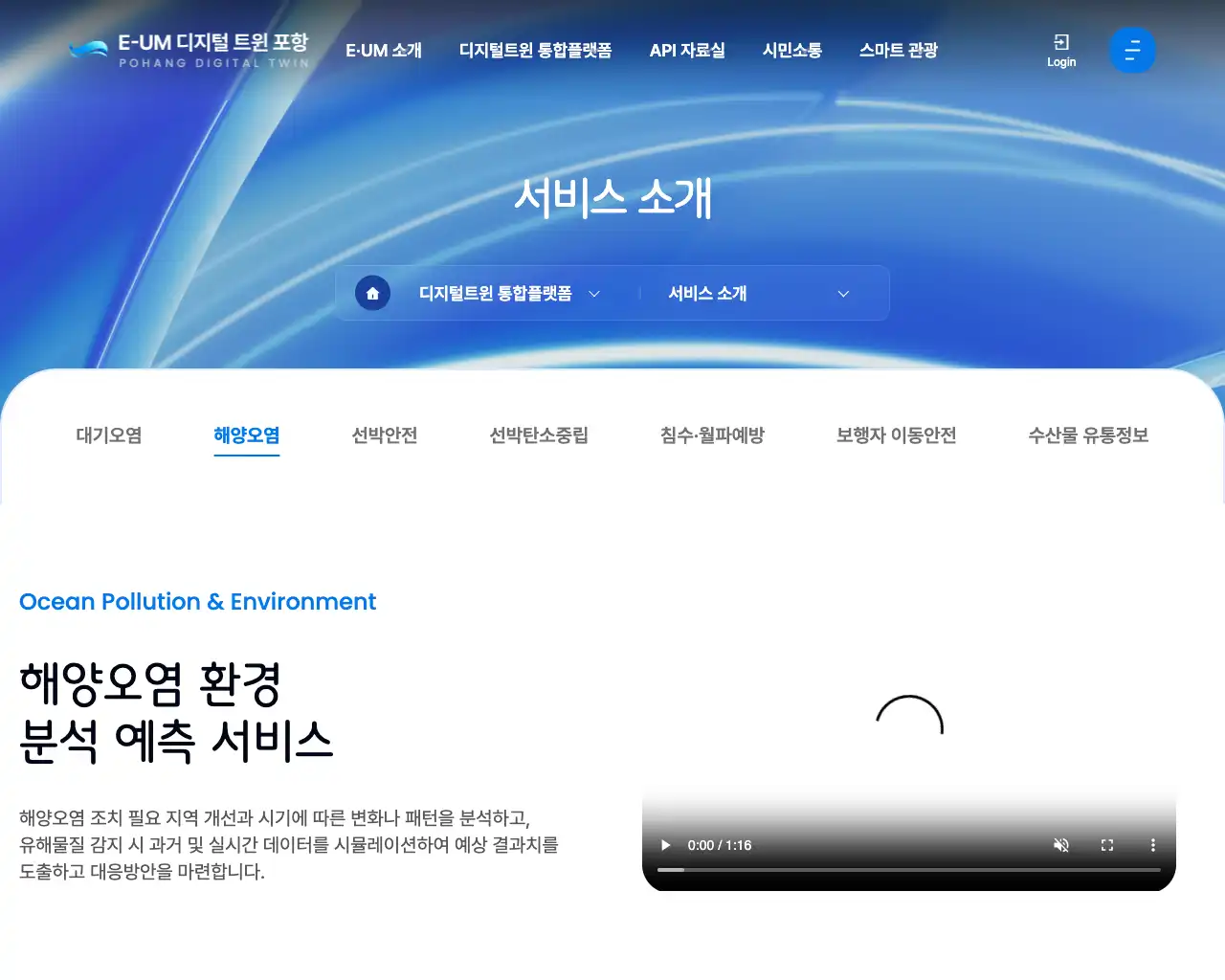Image resolution: width=1225 pixels, height=980 pixels.
Task: Switch to 수산물 유통정보 tab
Action: [x=1088, y=435]
